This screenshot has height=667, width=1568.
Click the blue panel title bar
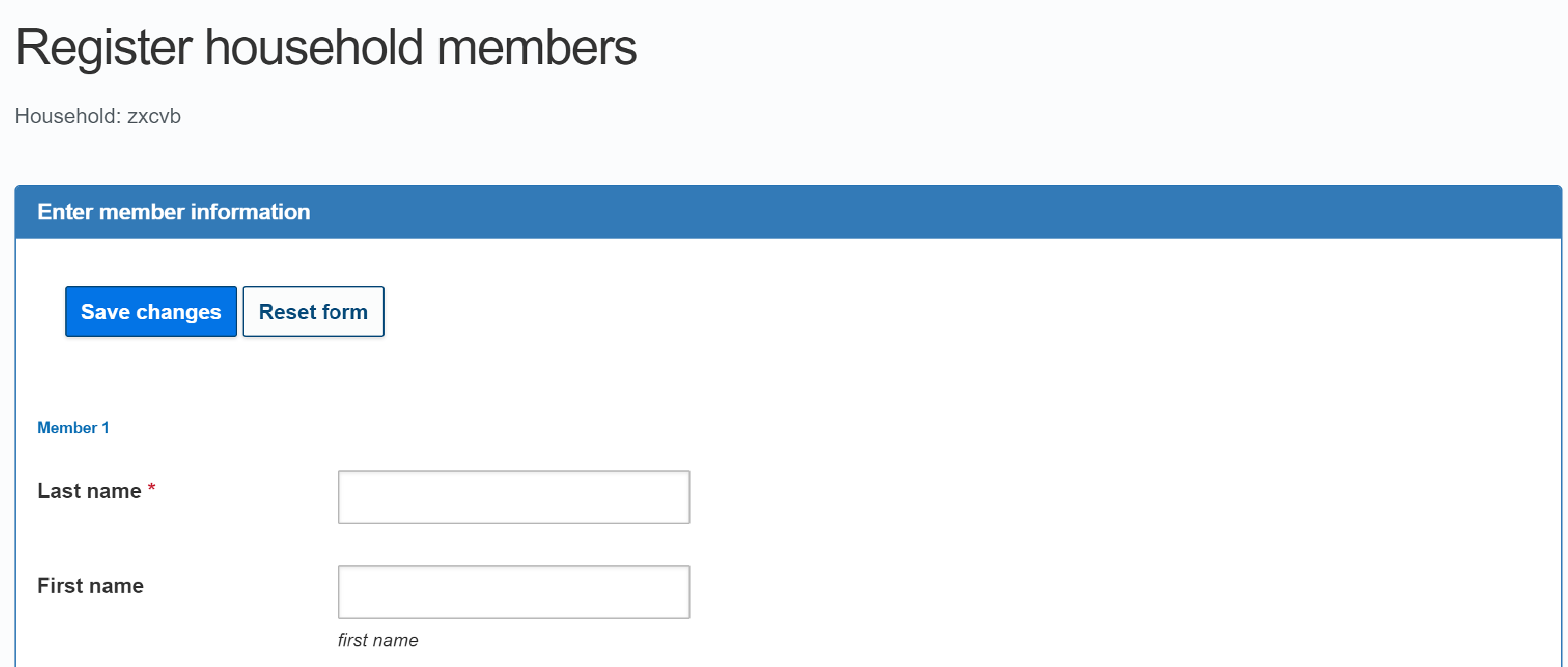coord(787,212)
